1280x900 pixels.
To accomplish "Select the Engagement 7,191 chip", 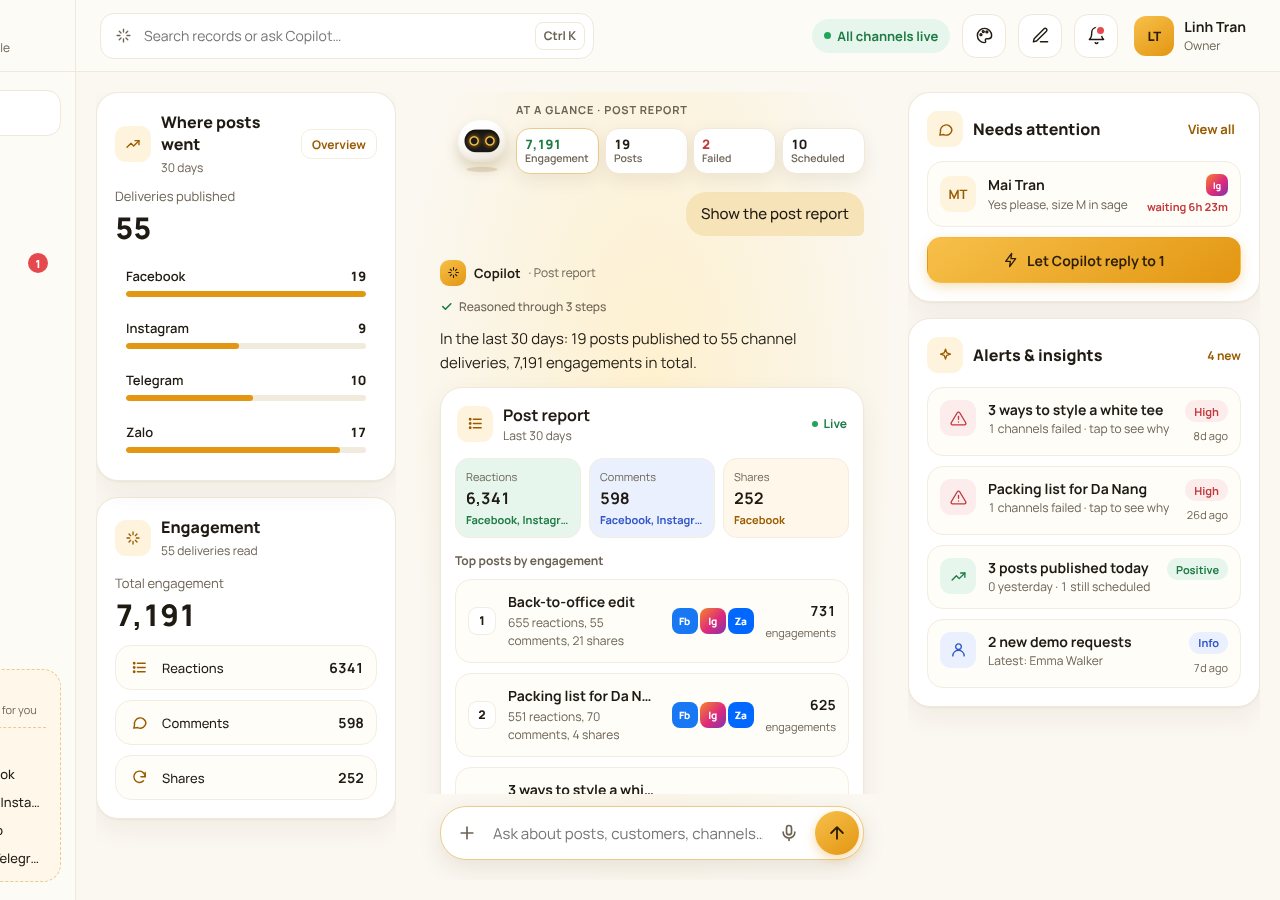I will click(557, 151).
